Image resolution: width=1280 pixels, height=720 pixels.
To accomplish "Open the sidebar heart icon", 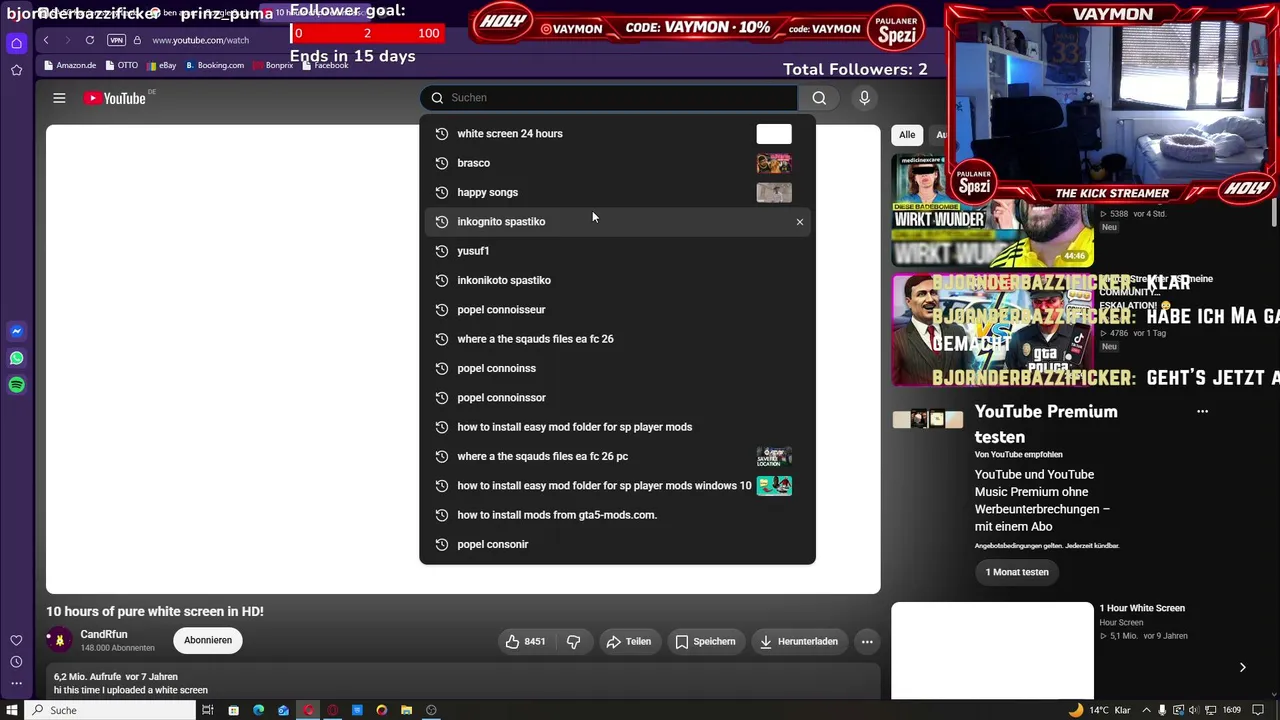I will (x=16, y=640).
